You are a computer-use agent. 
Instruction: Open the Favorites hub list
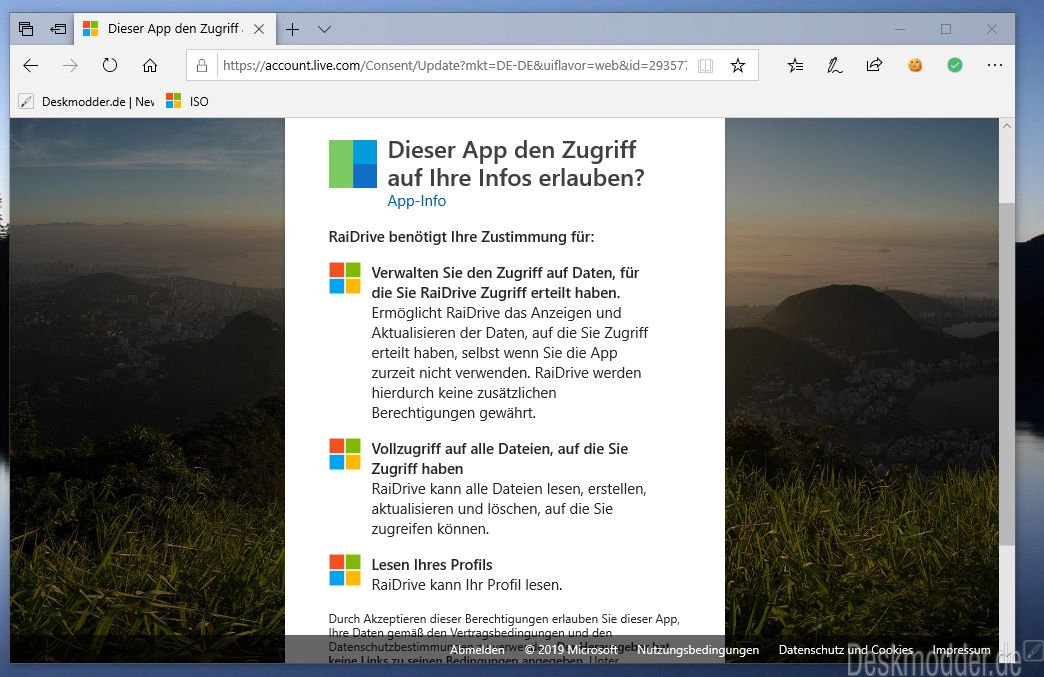[795, 66]
